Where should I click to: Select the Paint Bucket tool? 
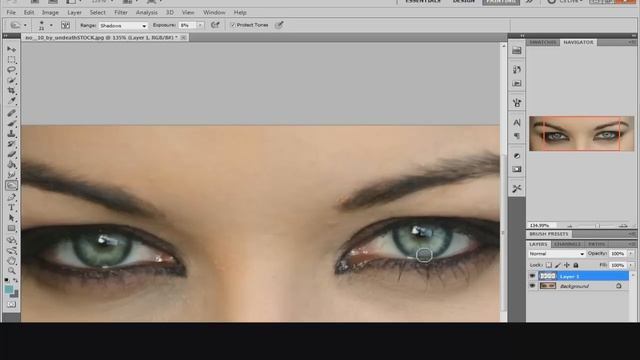tap(11, 164)
